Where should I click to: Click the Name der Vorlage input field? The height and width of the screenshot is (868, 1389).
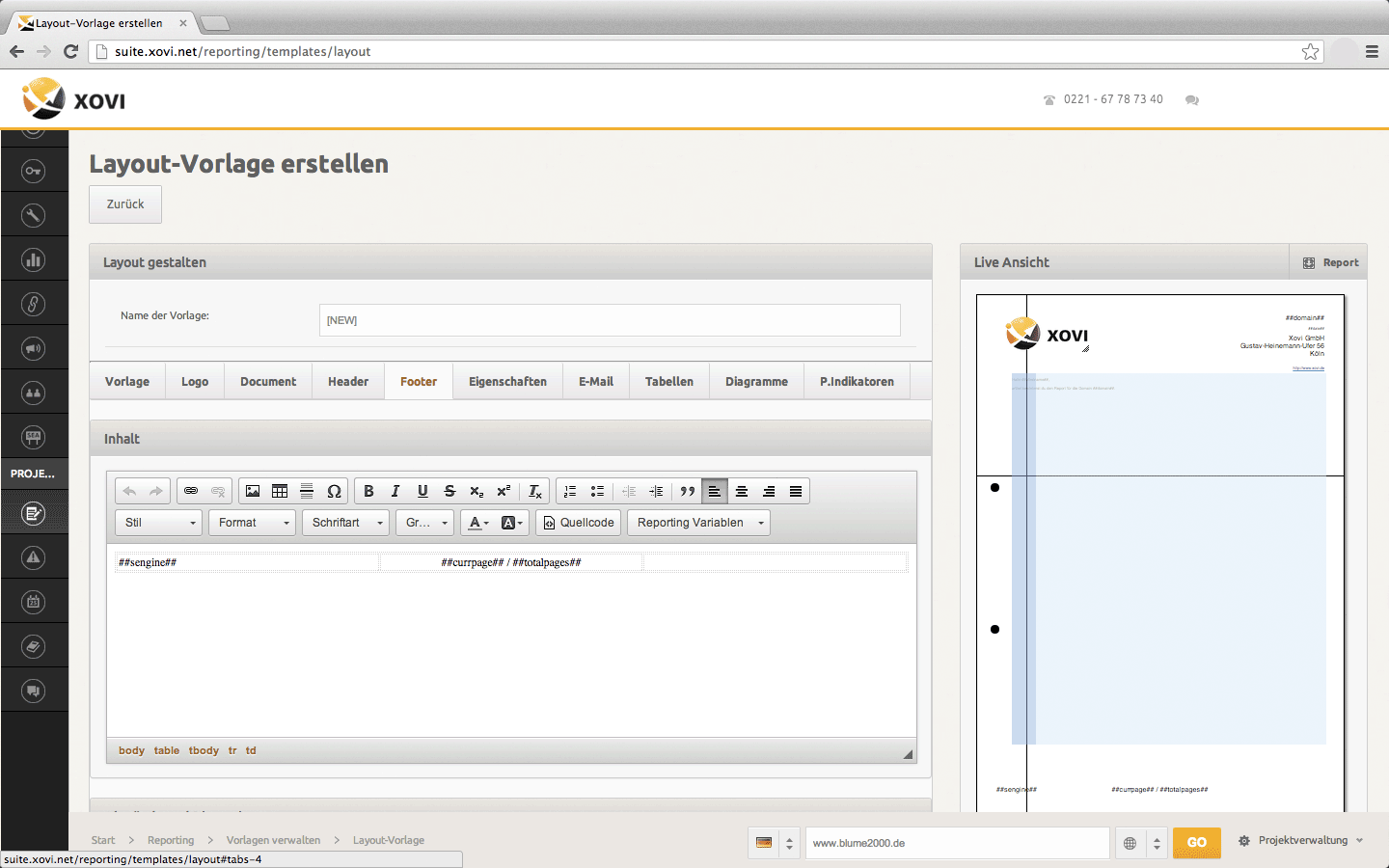(x=610, y=320)
